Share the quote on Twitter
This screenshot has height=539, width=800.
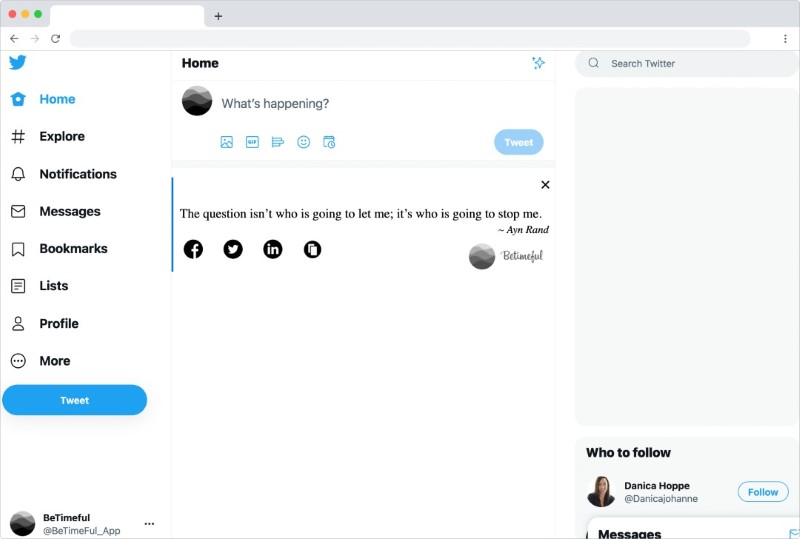[233, 249]
